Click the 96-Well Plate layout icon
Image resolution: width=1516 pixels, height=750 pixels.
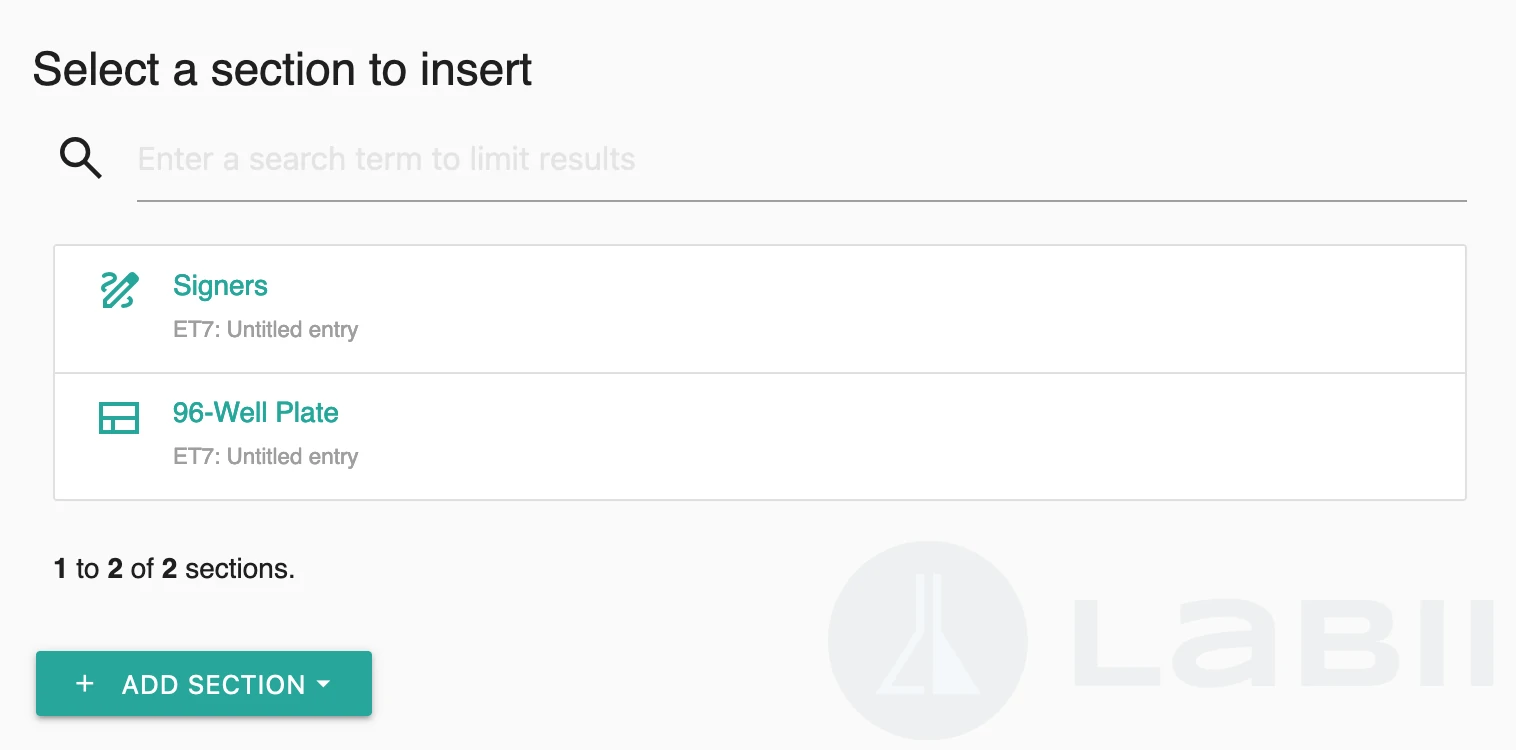click(x=119, y=417)
